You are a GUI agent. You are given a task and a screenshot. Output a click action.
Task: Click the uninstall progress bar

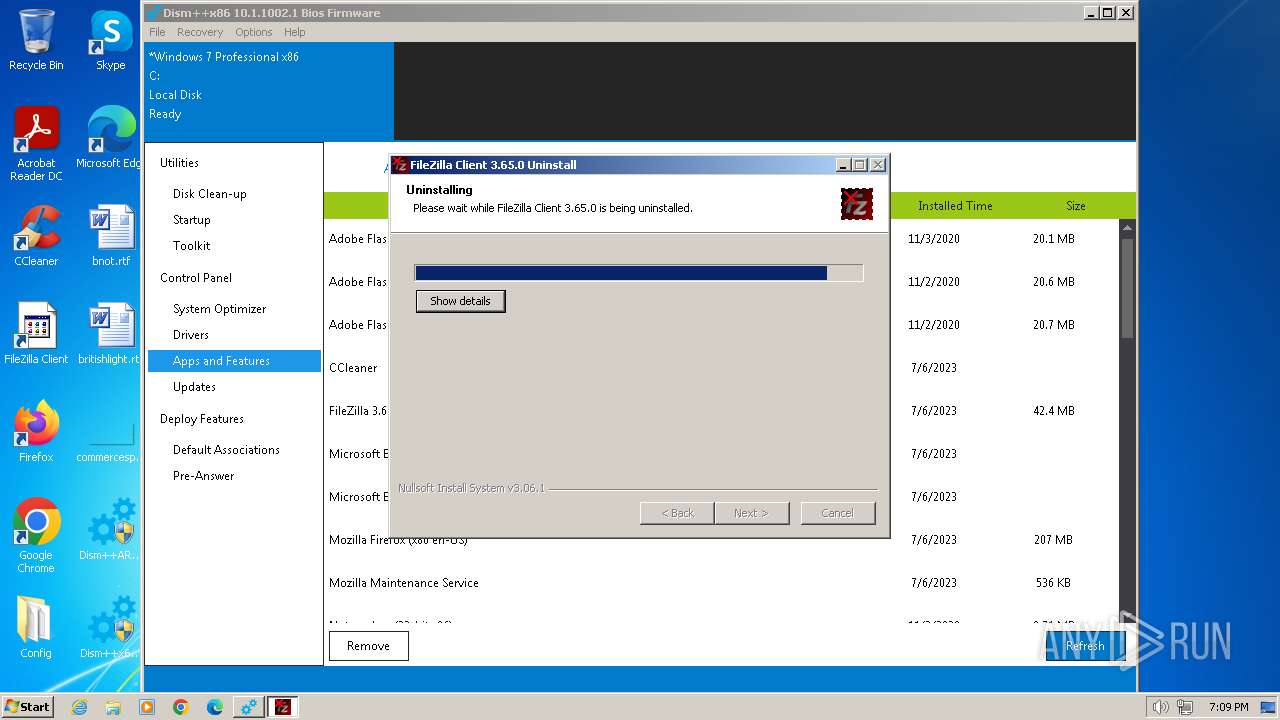[638, 273]
